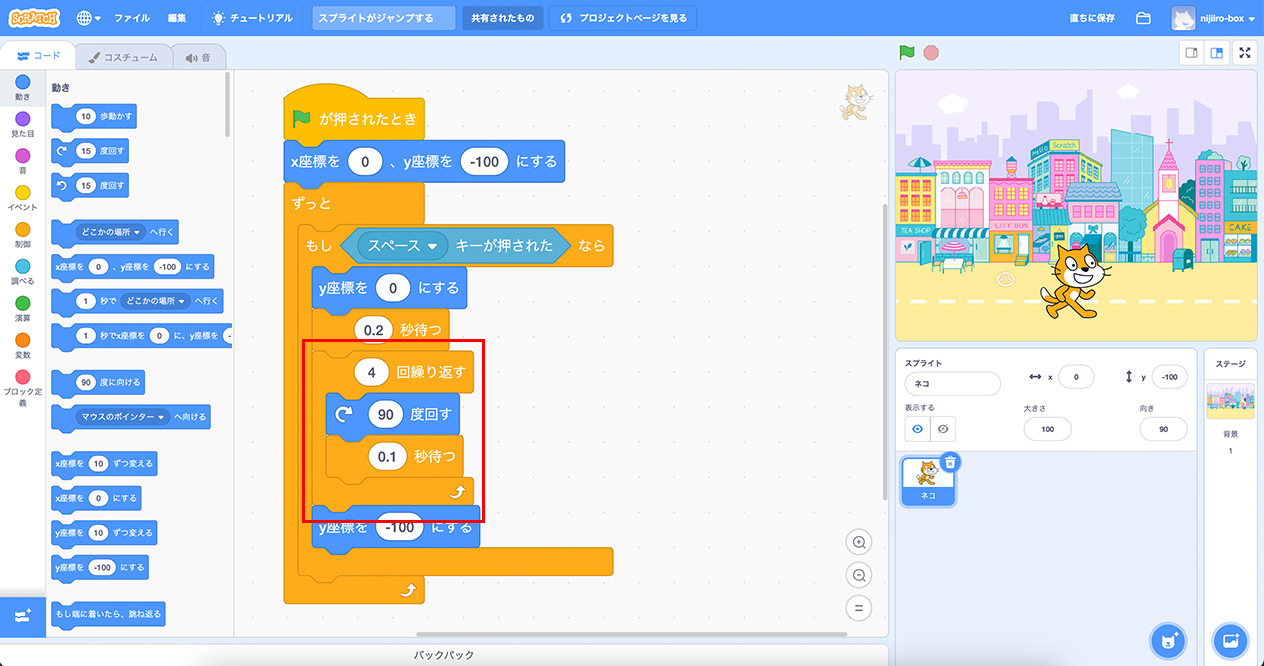The height and width of the screenshot is (666, 1264).
Task: Select the 制御 orange category circle
Action: point(23,230)
